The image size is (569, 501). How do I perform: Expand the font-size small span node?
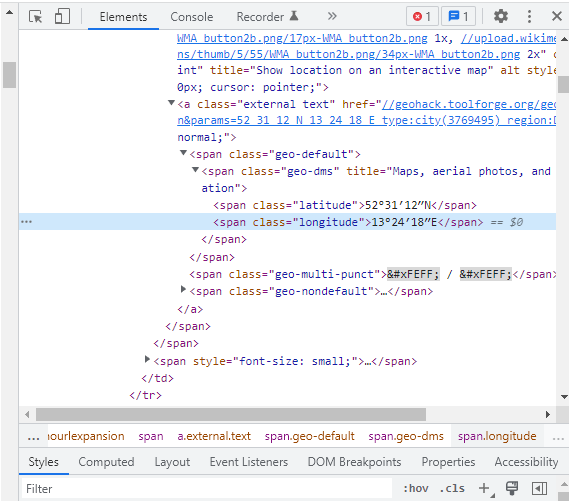[147, 360]
